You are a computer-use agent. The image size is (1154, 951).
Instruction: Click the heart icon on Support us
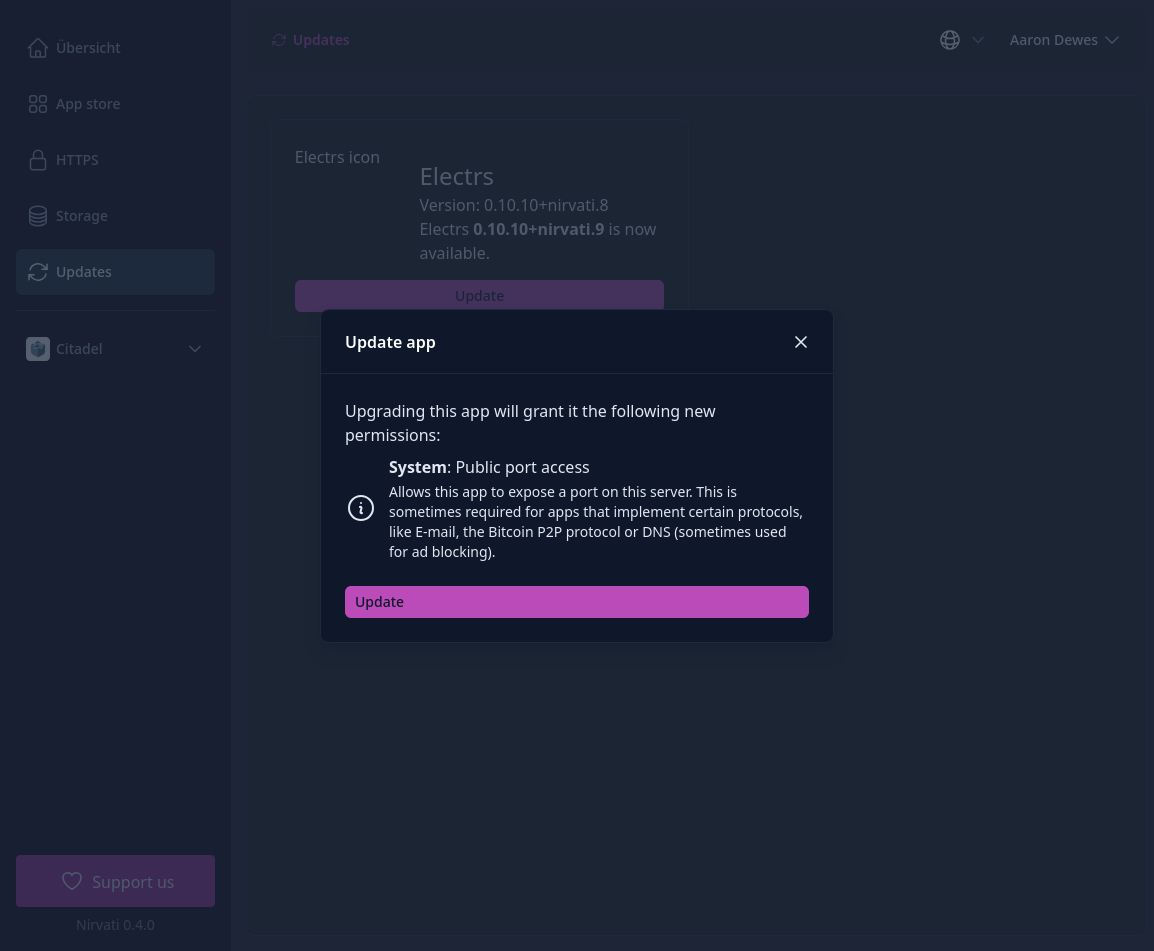coord(72,881)
